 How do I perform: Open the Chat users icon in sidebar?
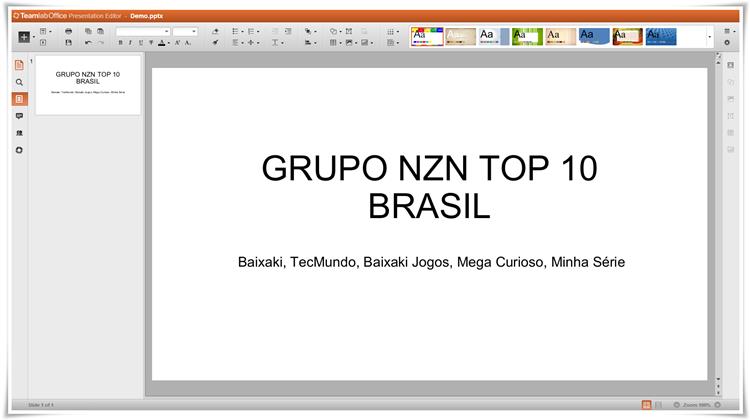19,133
